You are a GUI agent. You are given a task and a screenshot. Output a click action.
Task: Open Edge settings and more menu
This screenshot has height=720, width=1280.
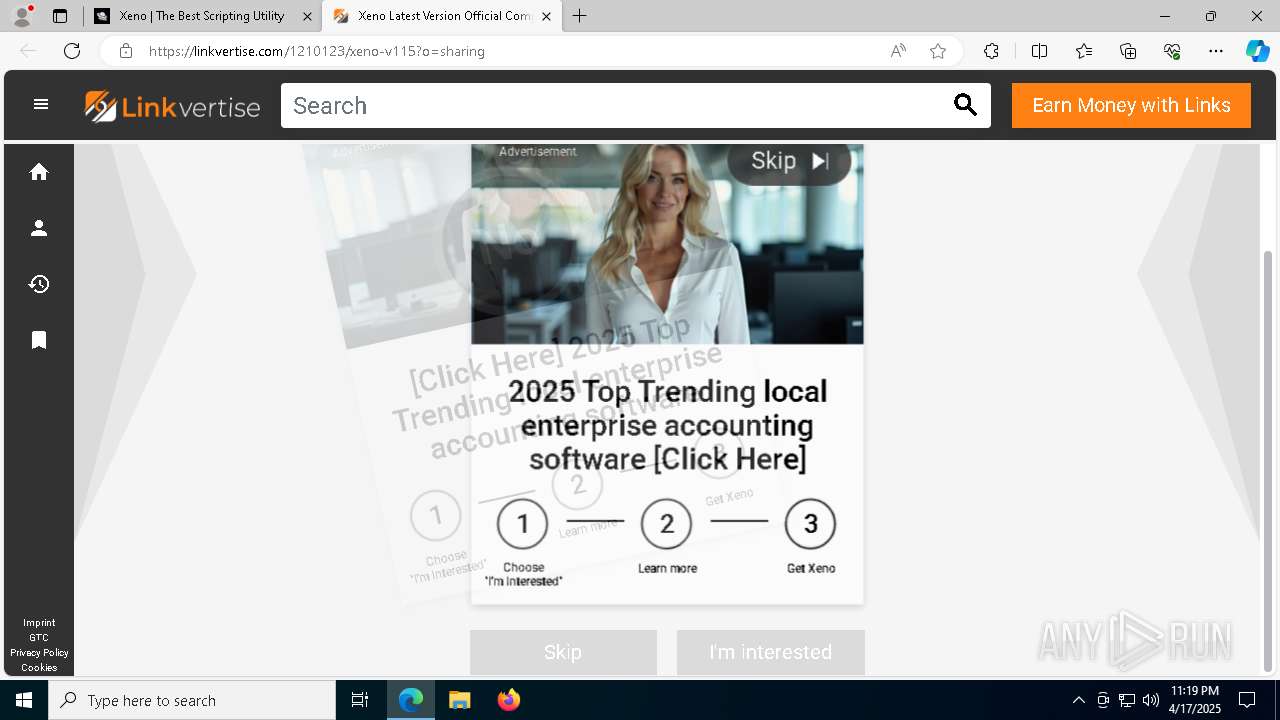tap(1216, 51)
